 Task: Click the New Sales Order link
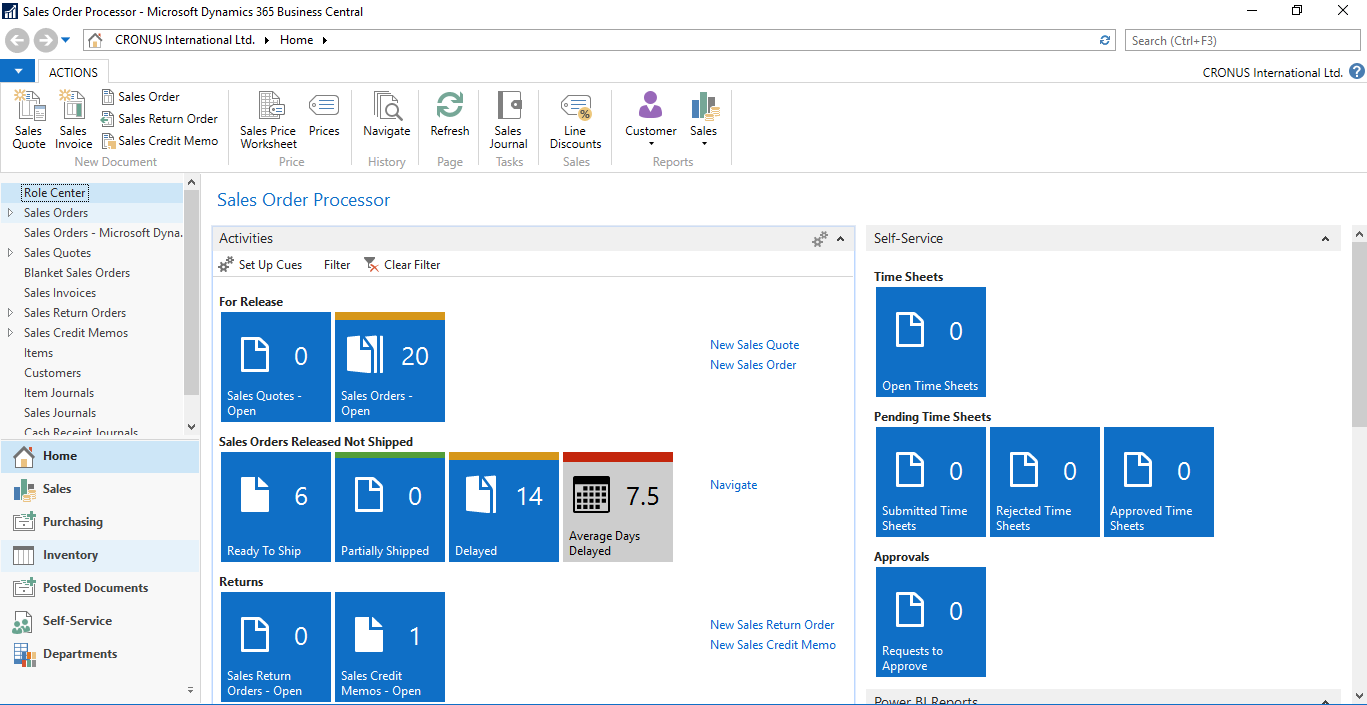coord(753,365)
